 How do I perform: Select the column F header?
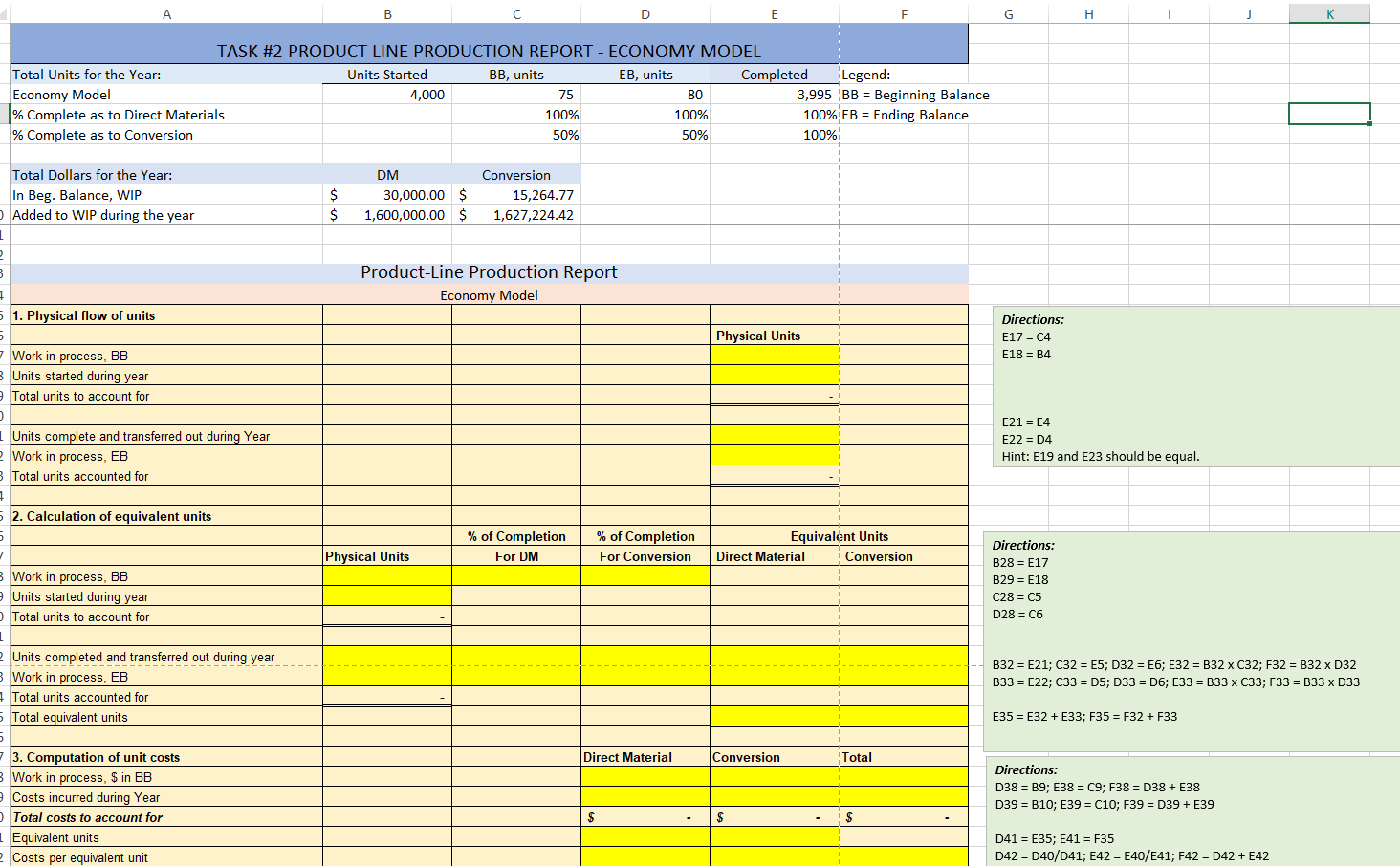(904, 13)
